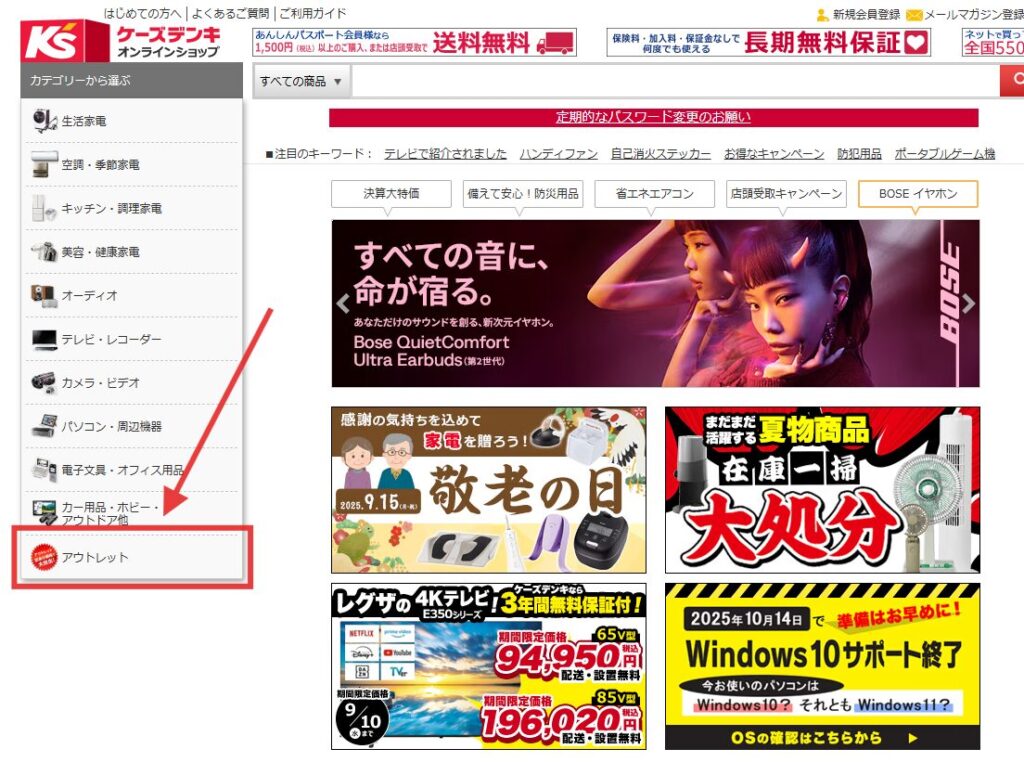This screenshot has height=762, width=1024.
Task: Choose カメラ・ビデオ in category menu
Action: 131,383
